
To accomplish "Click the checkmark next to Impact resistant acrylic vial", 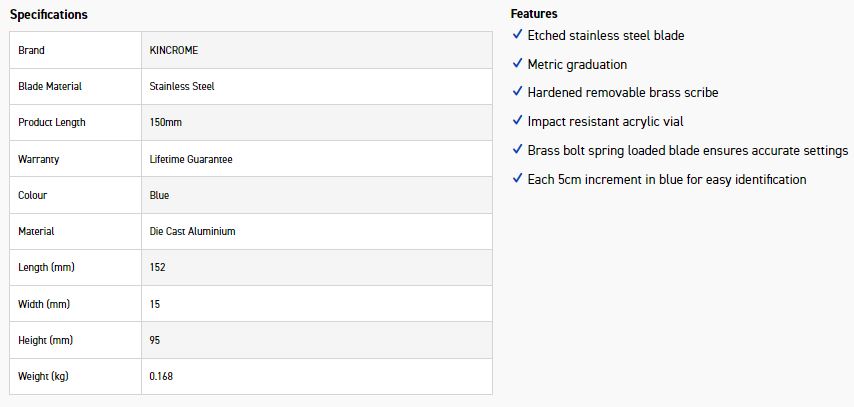I will (x=517, y=121).
